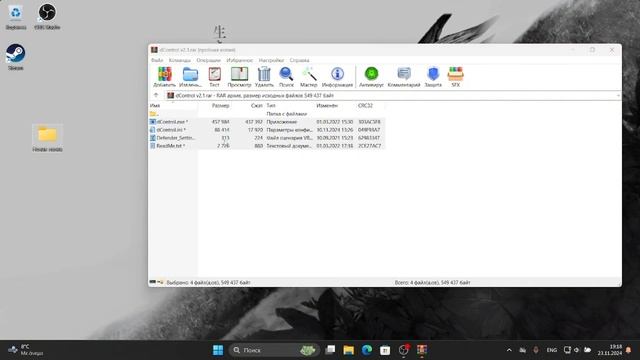This screenshot has width=640, height=360.
Task: Select OBS Studio desktop shortcut
Action: tap(47, 17)
